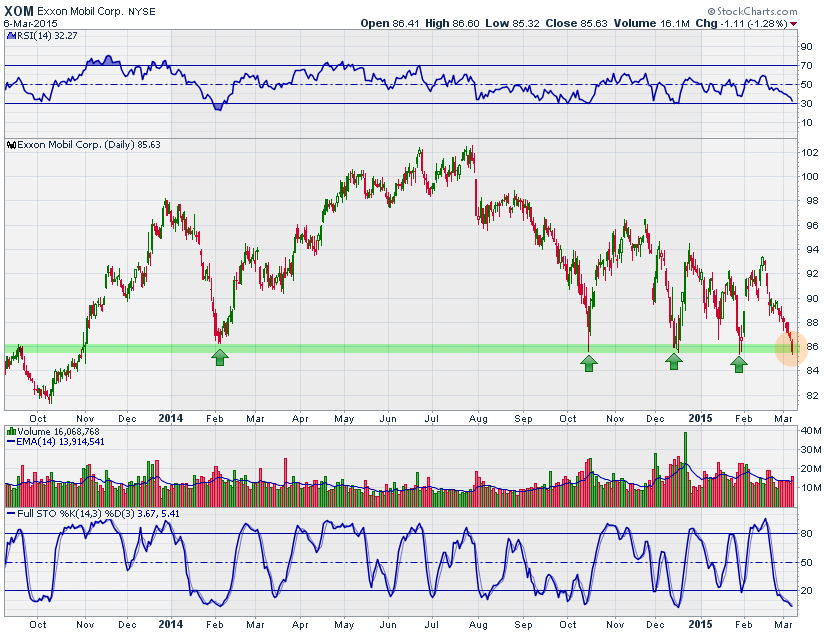Click the 20 label on the stochastic axis
Image resolution: width=825 pixels, height=633 pixels.
pyautogui.click(x=806, y=591)
